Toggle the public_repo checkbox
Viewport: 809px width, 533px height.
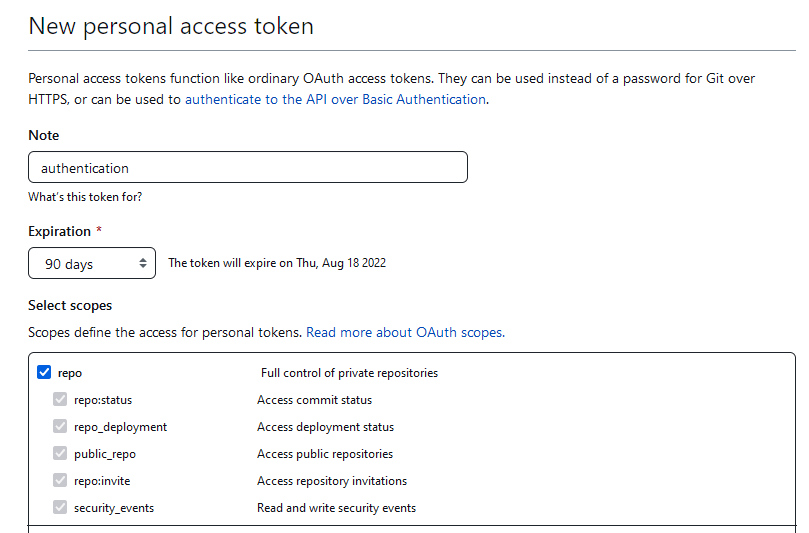60,453
